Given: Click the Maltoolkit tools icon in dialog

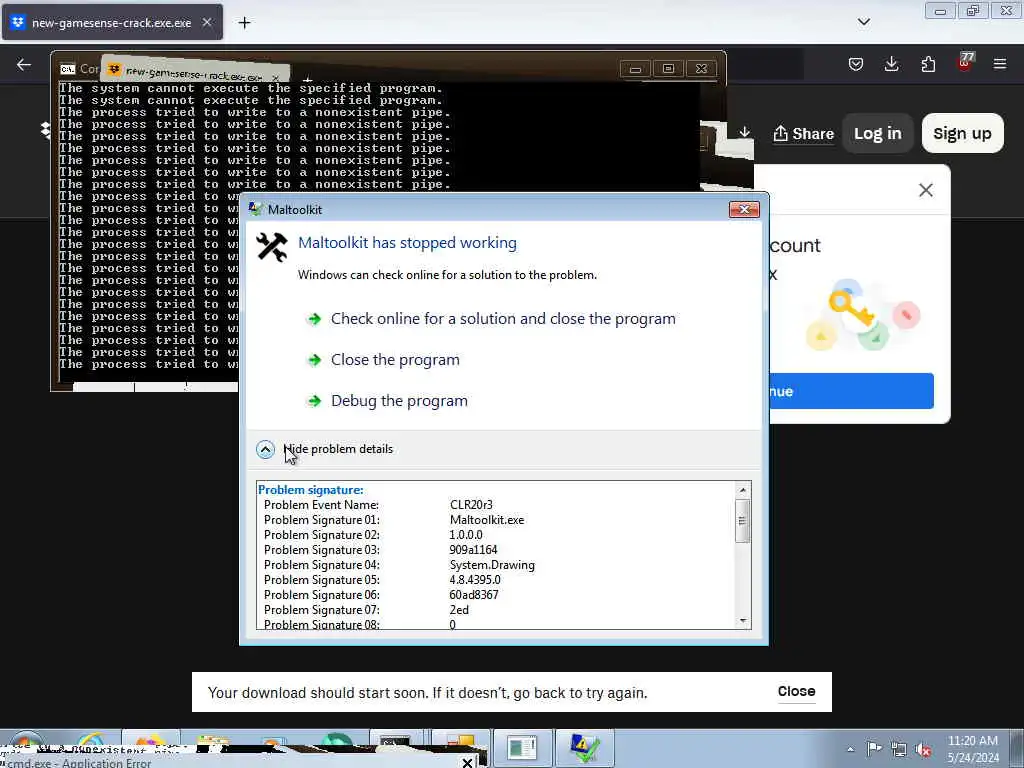Looking at the screenshot, I should 271,248.
